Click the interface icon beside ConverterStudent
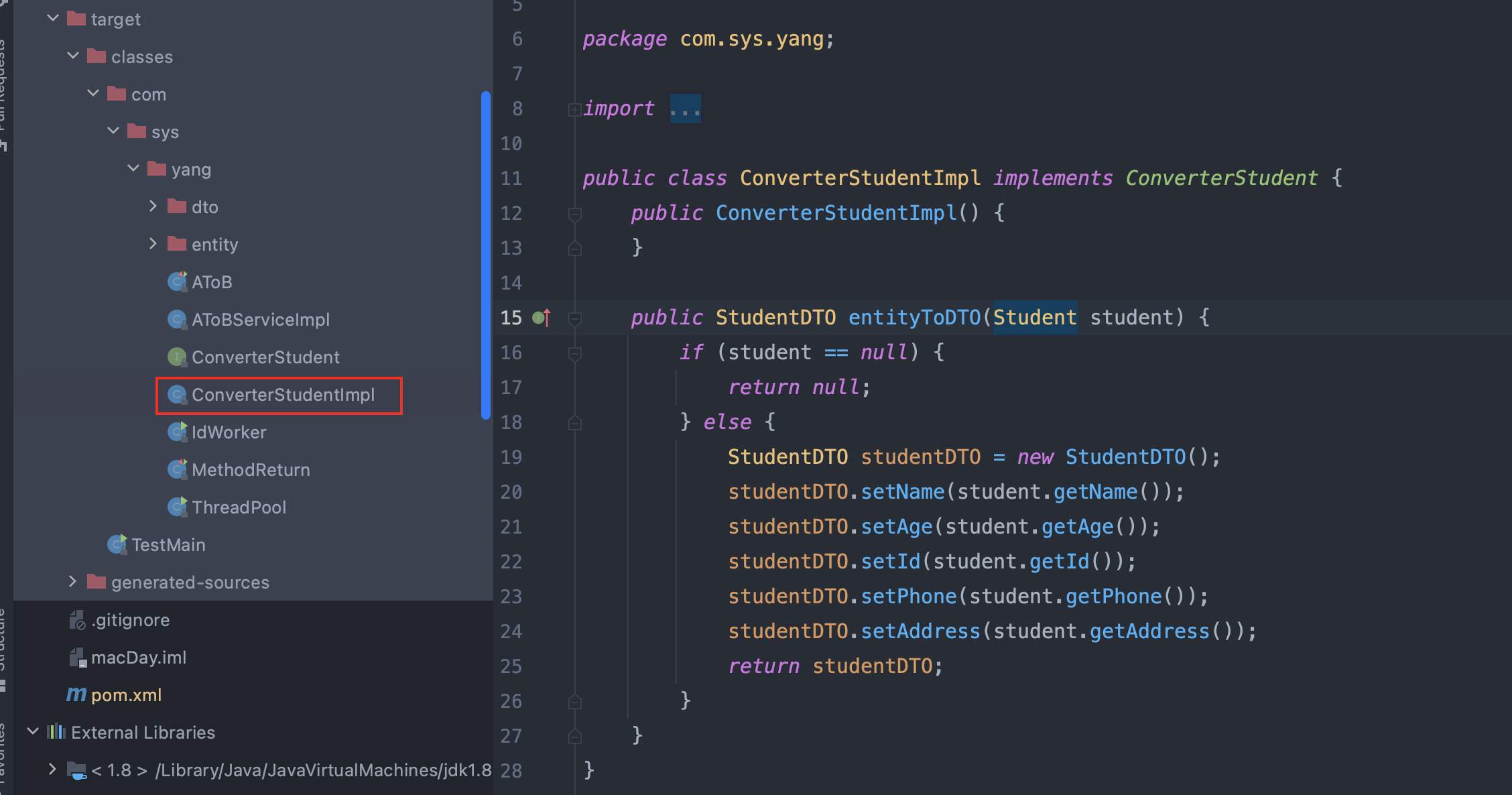1512x795 pixels. [177, 357]
